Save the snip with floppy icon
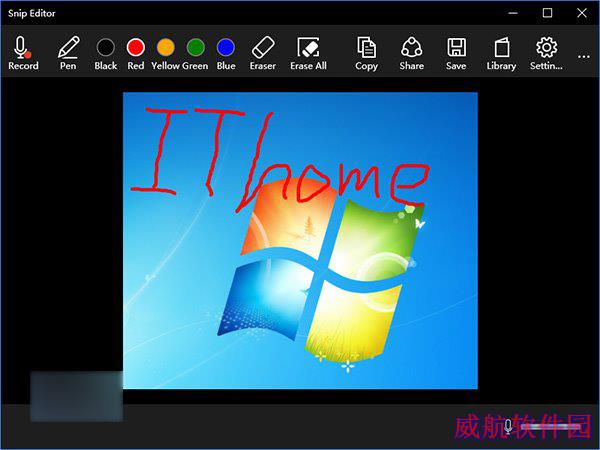The image size is (600, 450). 456,53
